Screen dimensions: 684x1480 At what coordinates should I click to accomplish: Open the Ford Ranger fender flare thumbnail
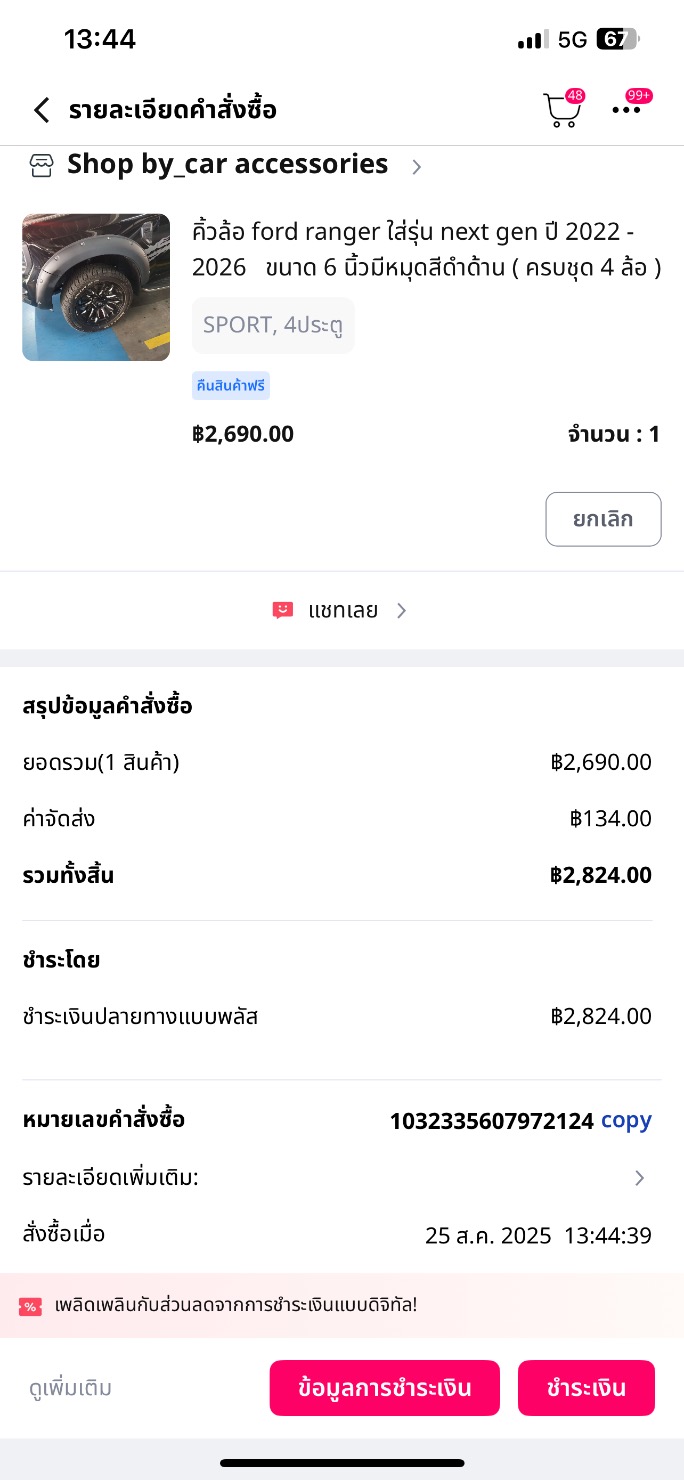click(96, 287)
